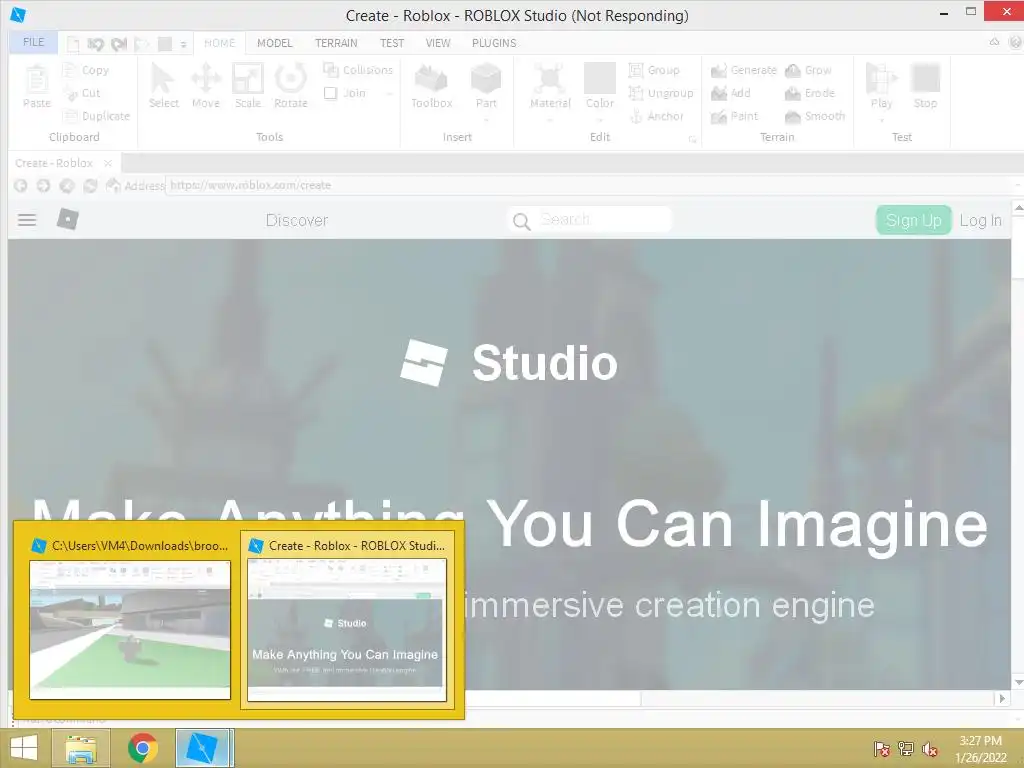Viewport: 1024px width, 768px height.
Task: Click the taskbar clock 3:27 PM
Action: click(980, 741)
